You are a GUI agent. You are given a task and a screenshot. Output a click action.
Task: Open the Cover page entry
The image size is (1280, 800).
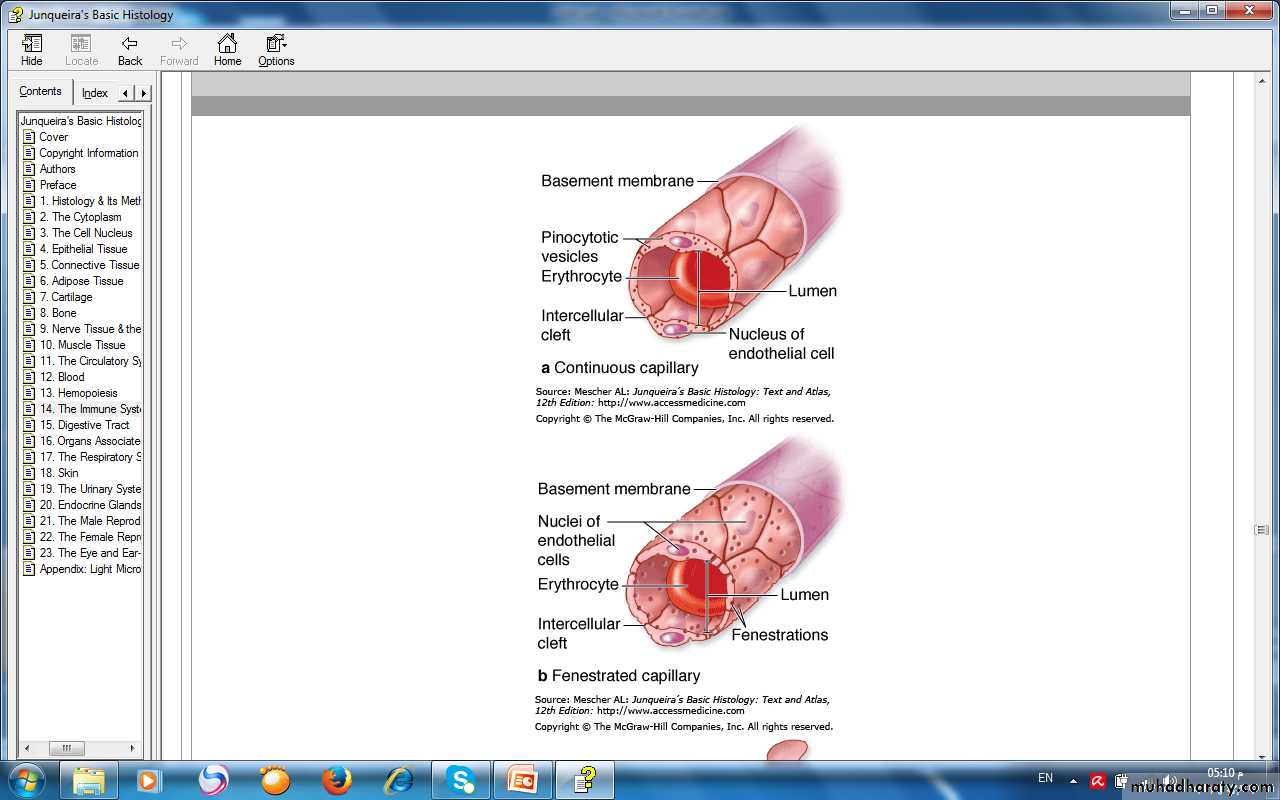[x=54, y=137]
